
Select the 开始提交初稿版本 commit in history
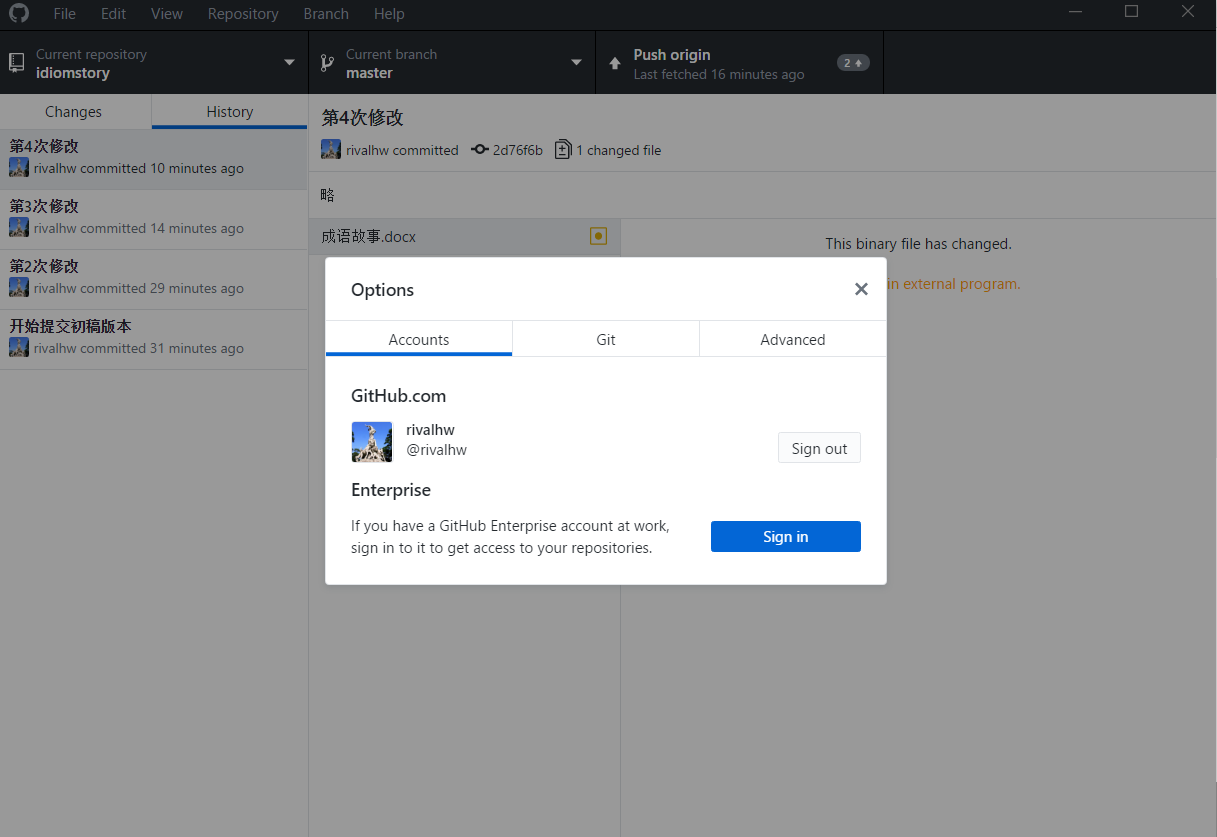154,339
